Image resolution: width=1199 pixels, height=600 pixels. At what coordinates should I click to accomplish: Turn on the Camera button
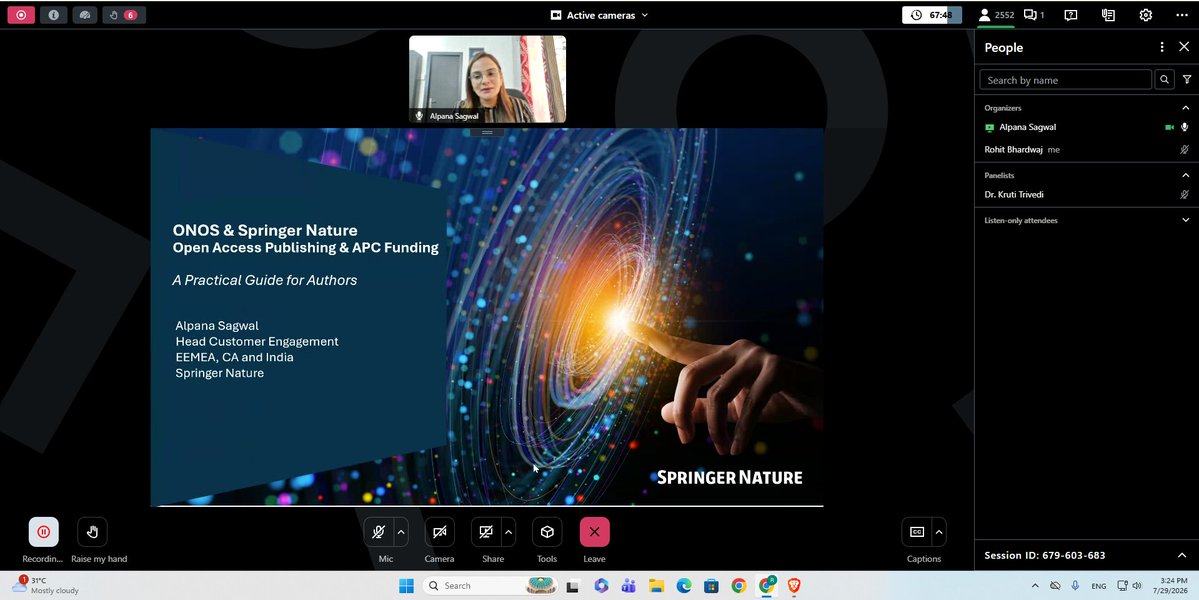point(440,532)
